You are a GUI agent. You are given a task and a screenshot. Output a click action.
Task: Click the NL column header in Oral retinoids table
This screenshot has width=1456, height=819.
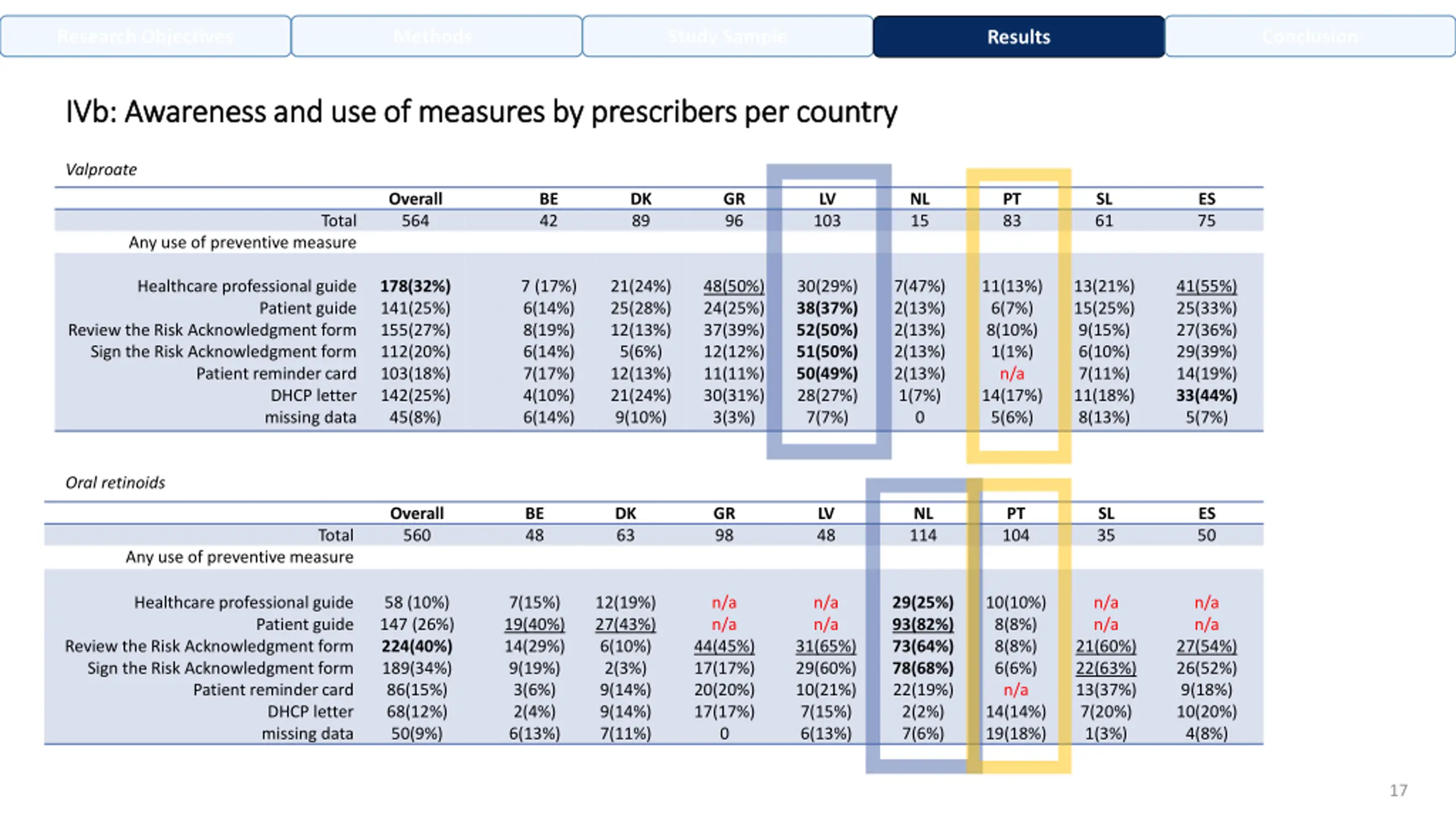click(x=923, y=514)
